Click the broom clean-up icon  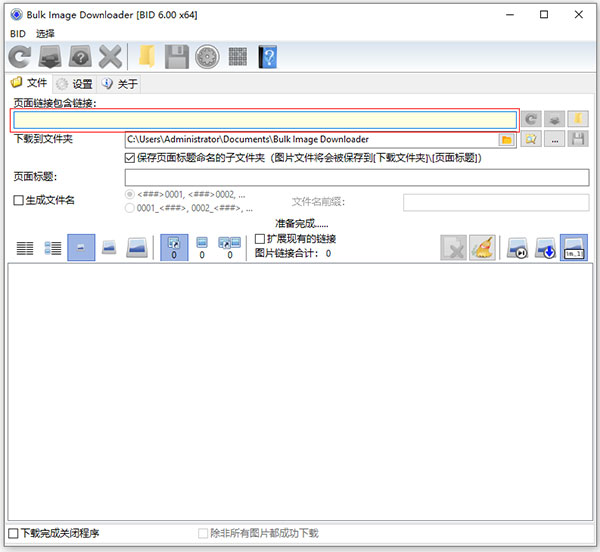coord(482,248)
